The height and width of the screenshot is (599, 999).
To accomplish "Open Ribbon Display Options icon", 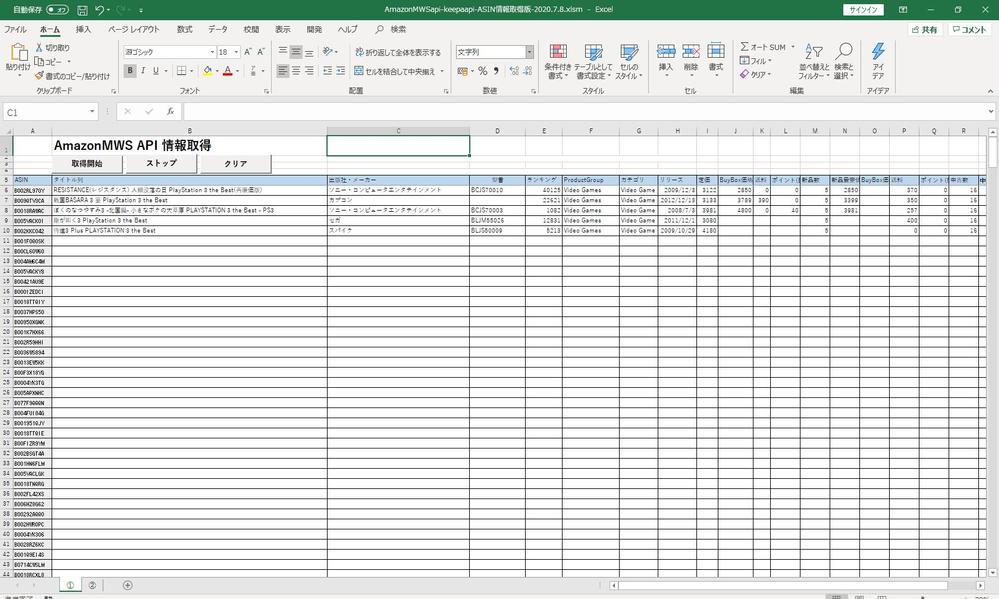I will pos(903,10).
